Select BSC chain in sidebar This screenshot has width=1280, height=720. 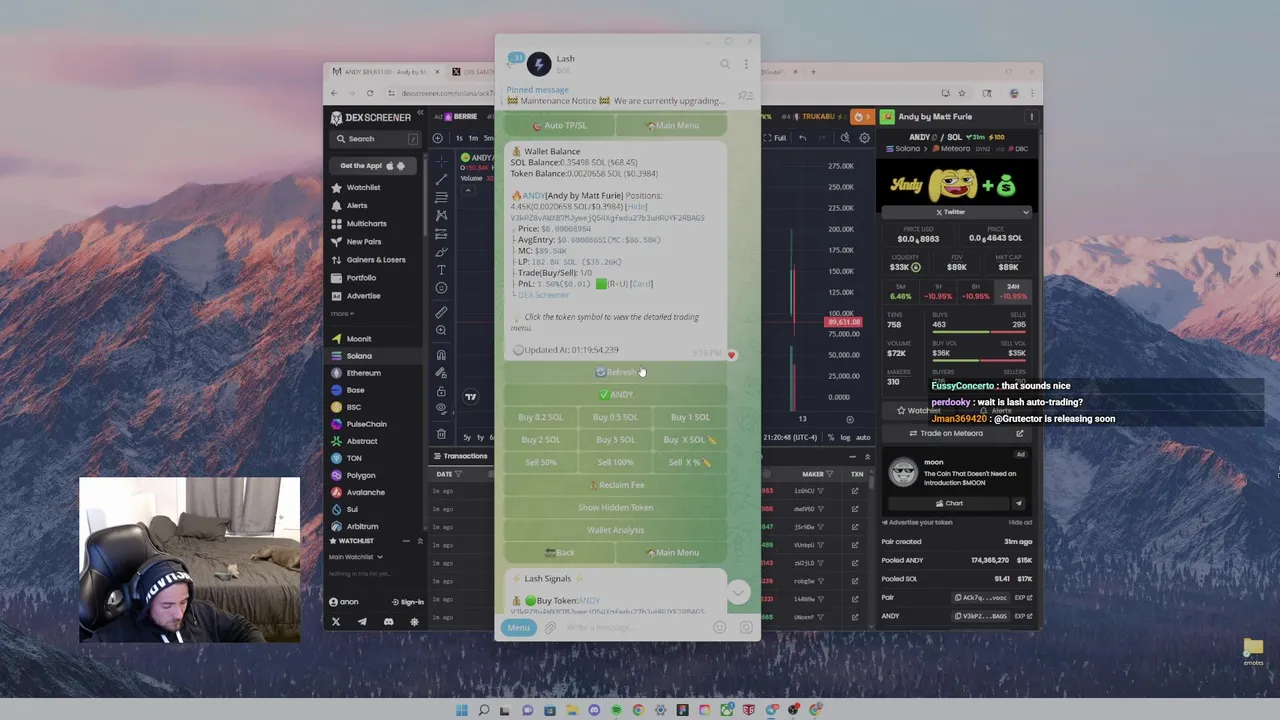[353, 407]
